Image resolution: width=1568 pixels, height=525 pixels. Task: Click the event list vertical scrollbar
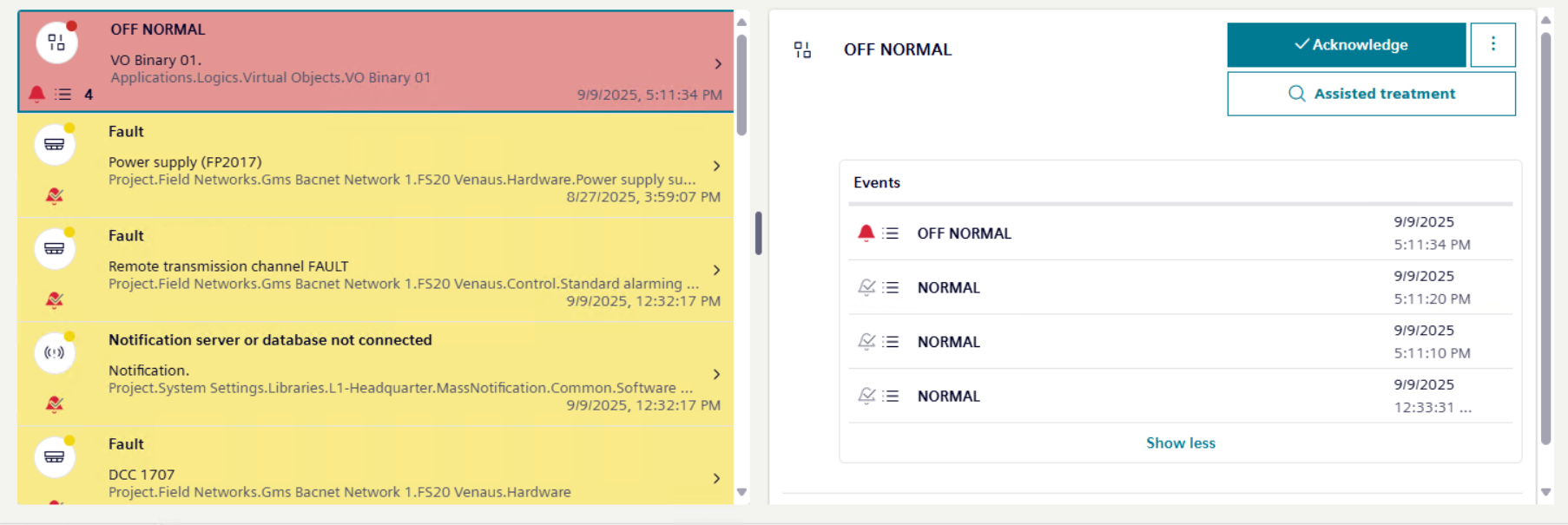pos(741,87)
